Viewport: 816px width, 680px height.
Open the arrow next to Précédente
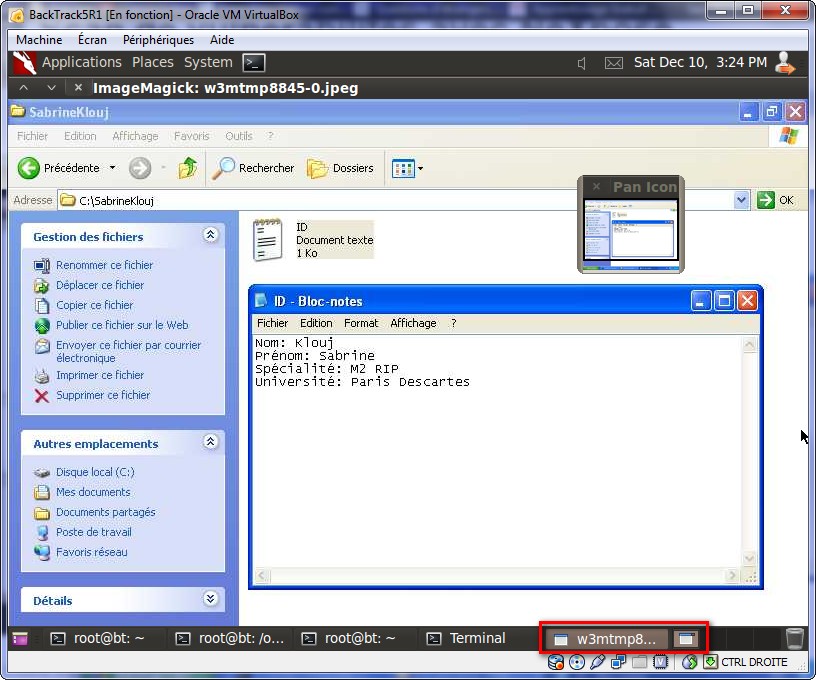click(x=112, y=168)
